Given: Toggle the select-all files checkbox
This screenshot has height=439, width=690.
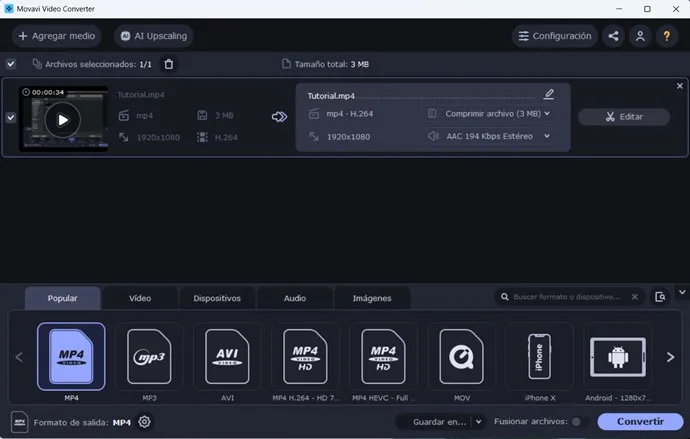Looking at the screenshot, I should 11,64.
